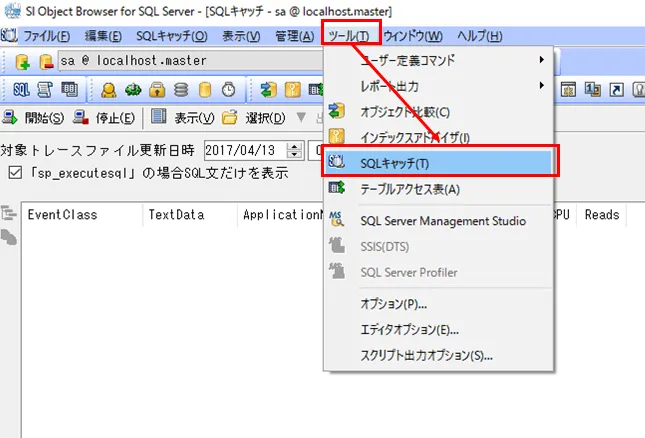Open オプション(P)... from the Tools menu
This screenshot has width=645, height=438.
[x=439, y=304]
